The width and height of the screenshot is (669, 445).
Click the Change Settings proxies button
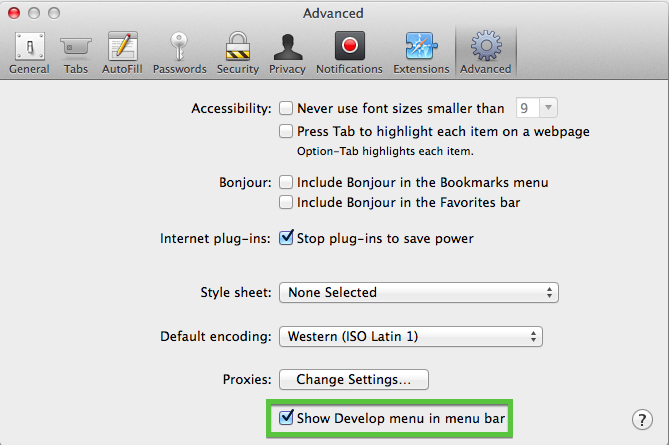(x=354, y=379)
